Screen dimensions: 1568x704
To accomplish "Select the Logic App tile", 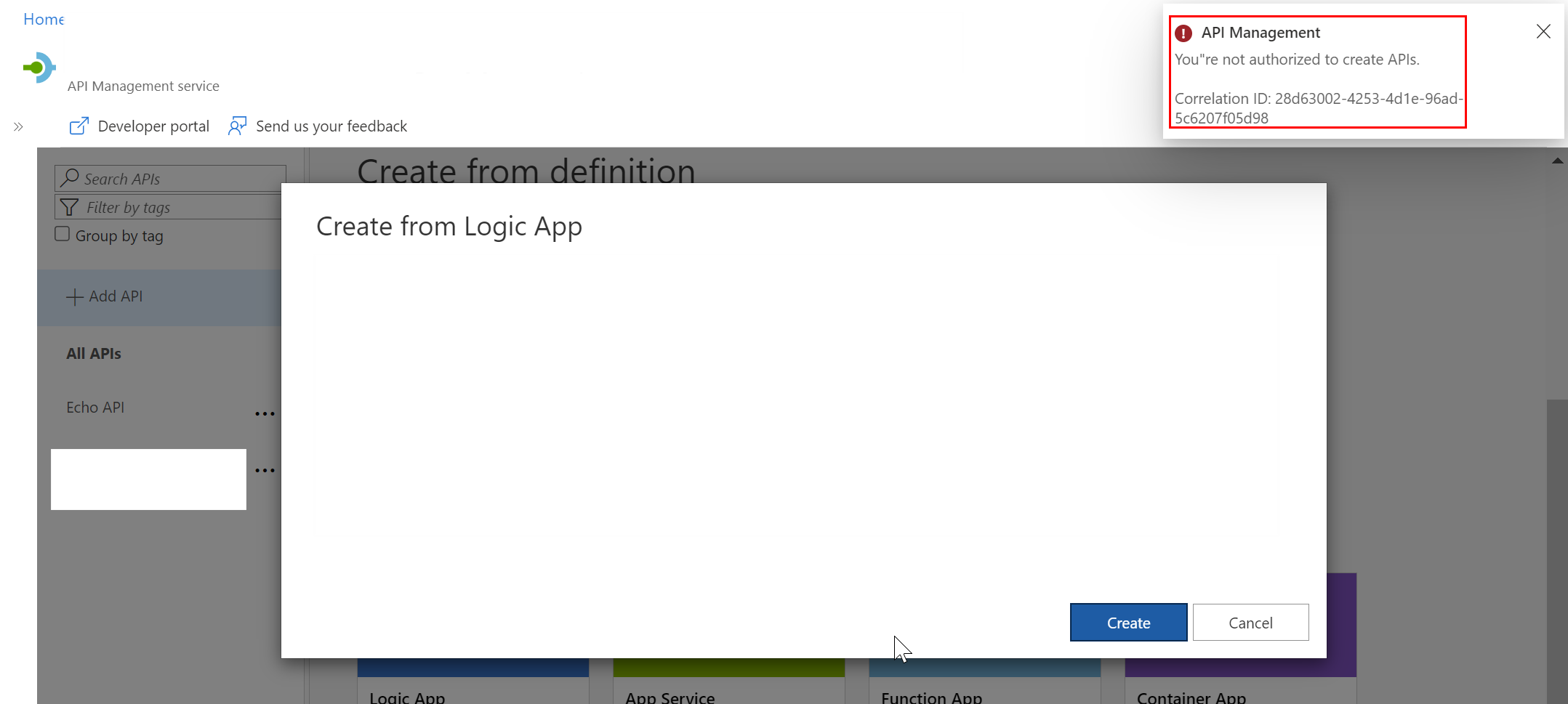I will (473, 681).
